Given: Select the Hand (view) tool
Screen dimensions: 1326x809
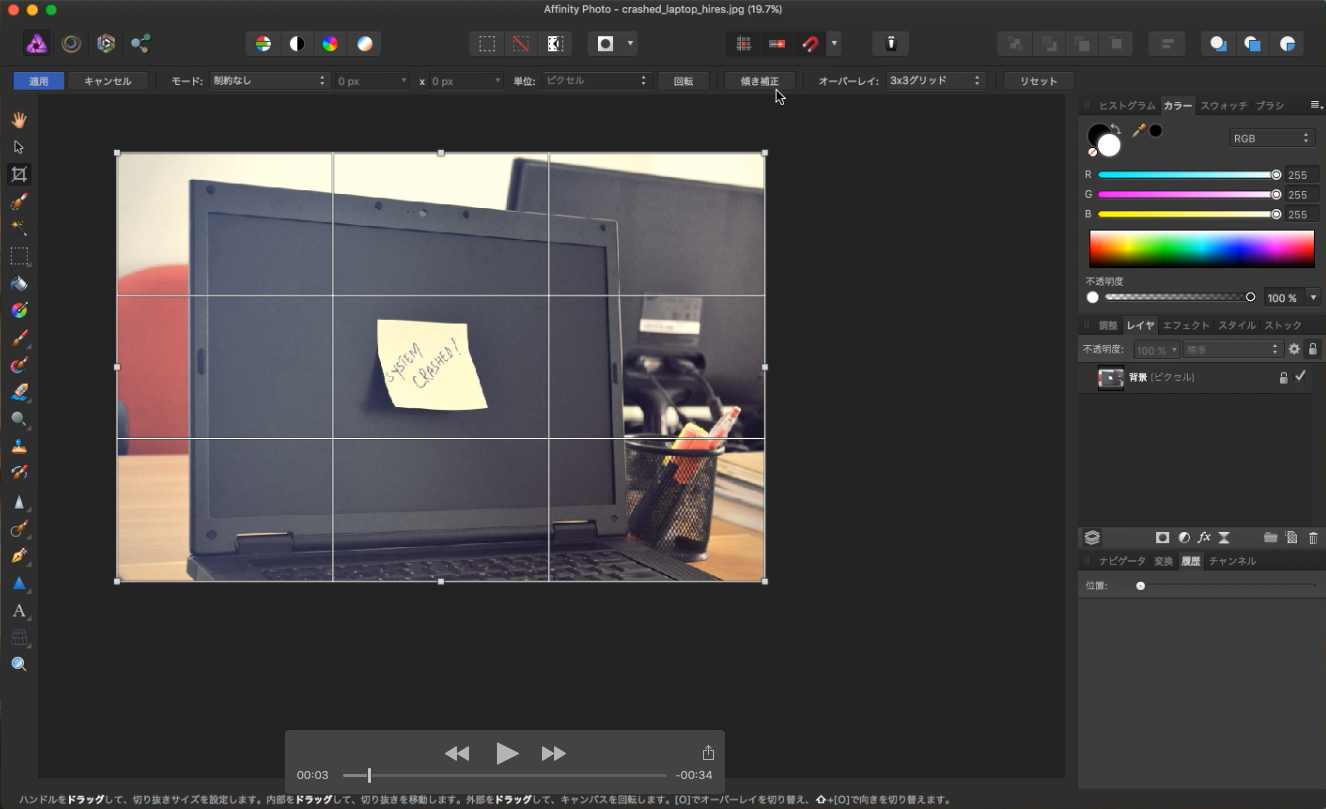Looking at the screenshot, I should [x=19, y=120].
